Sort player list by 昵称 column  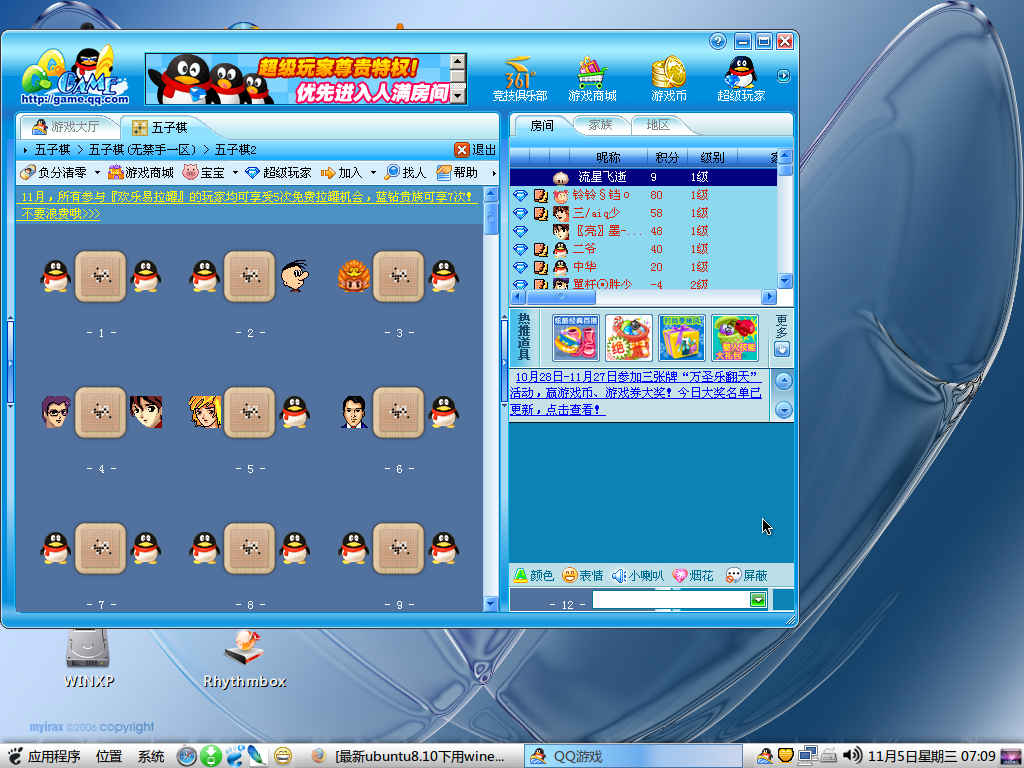coord(608,157)
